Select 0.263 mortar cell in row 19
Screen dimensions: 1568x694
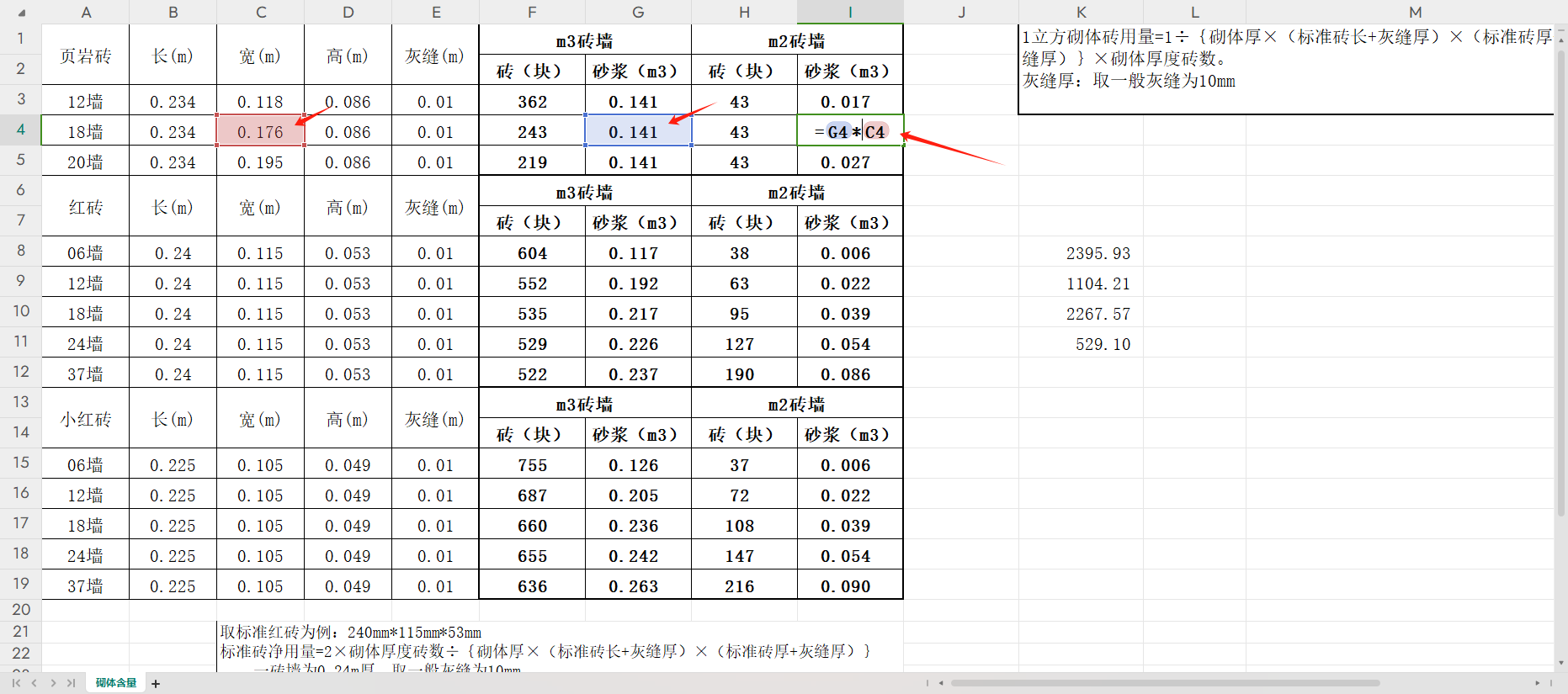[x=638, y=586]
